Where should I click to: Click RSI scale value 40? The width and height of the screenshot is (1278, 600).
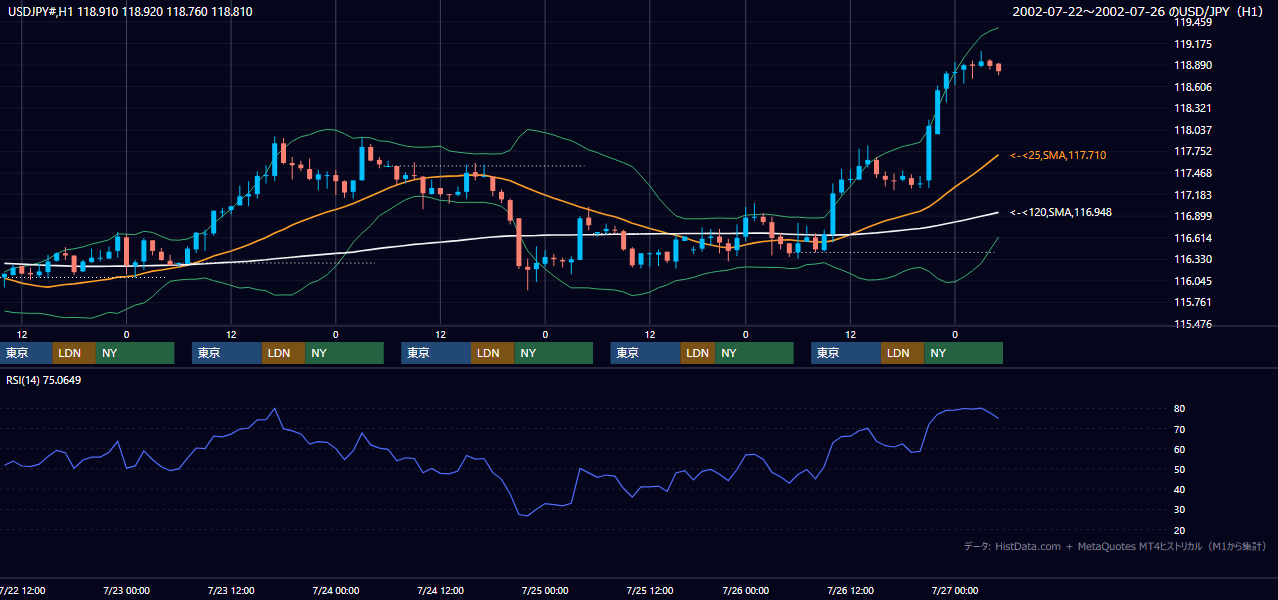click(x=1180, y=489)
